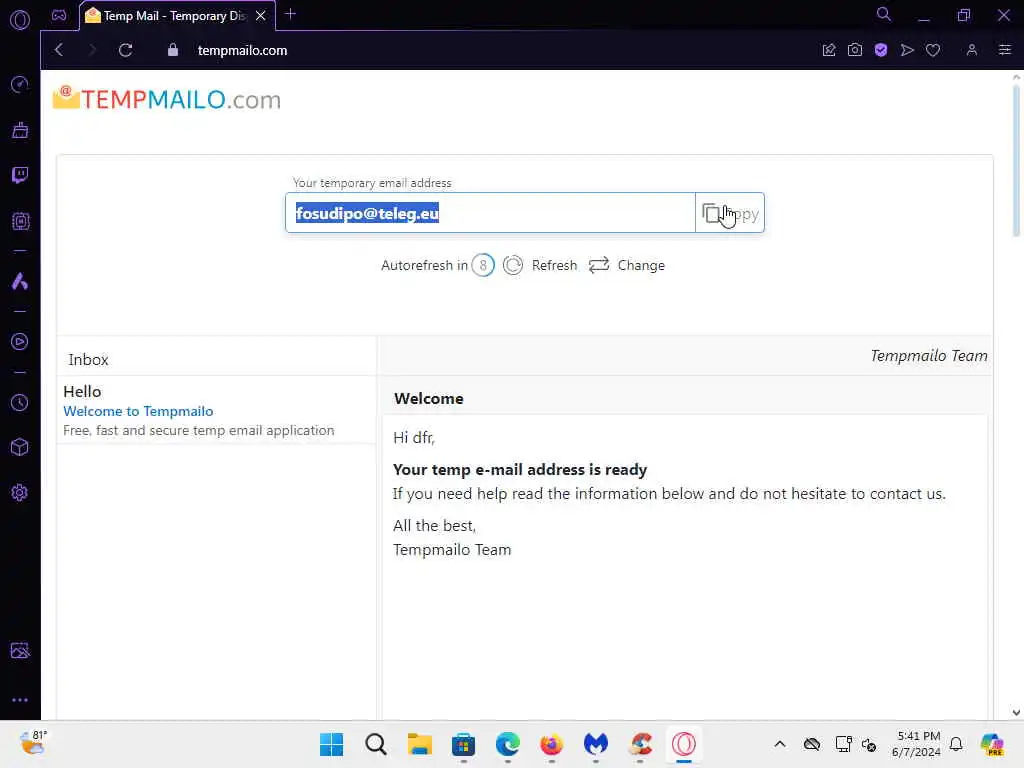
Task: Click the TEMPMAILO.com logo
Action: (167, 99)
